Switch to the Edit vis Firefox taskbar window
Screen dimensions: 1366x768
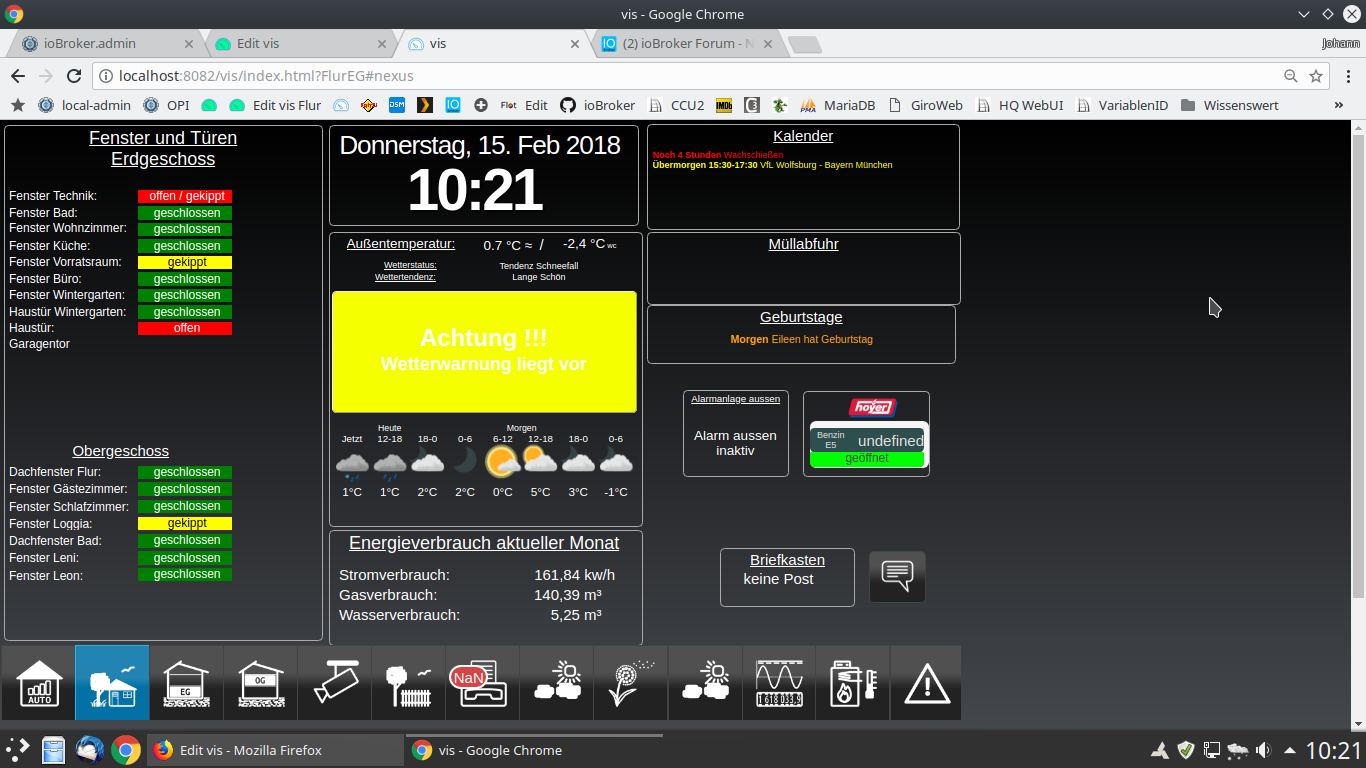[x=275, y=750]
